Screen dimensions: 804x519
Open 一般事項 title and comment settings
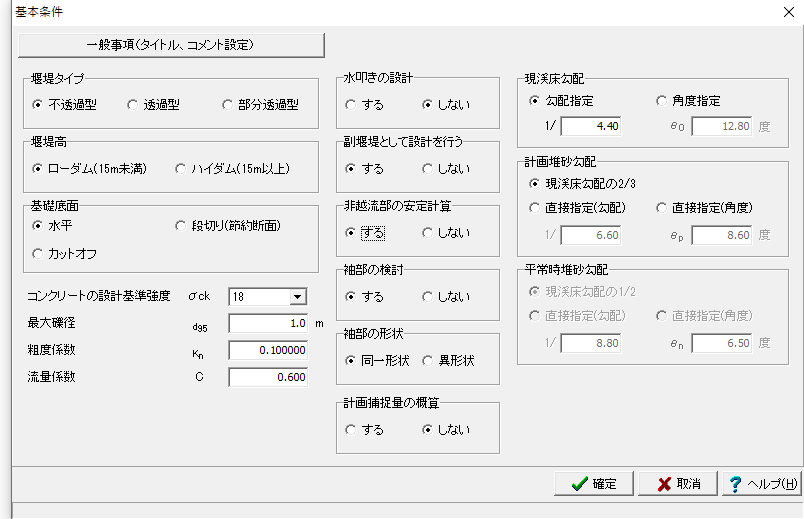coord(171,45)
